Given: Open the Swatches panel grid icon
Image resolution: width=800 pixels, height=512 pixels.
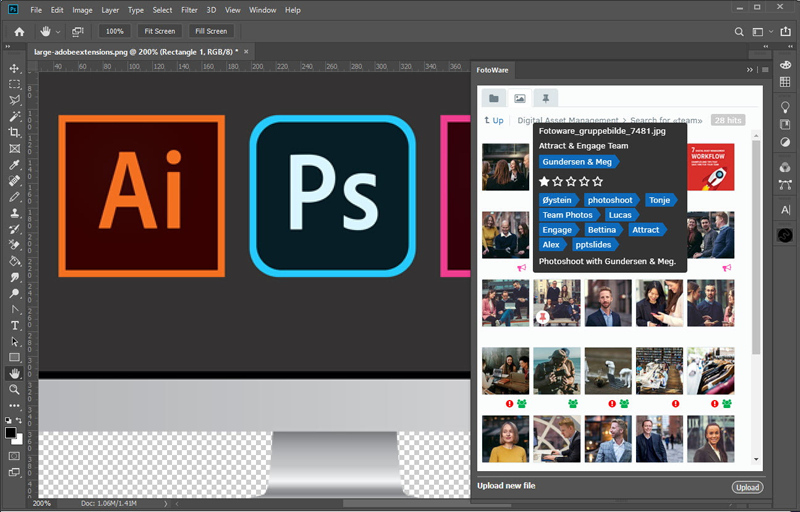Looking at the screenshot, I should [x=785, y=82].
